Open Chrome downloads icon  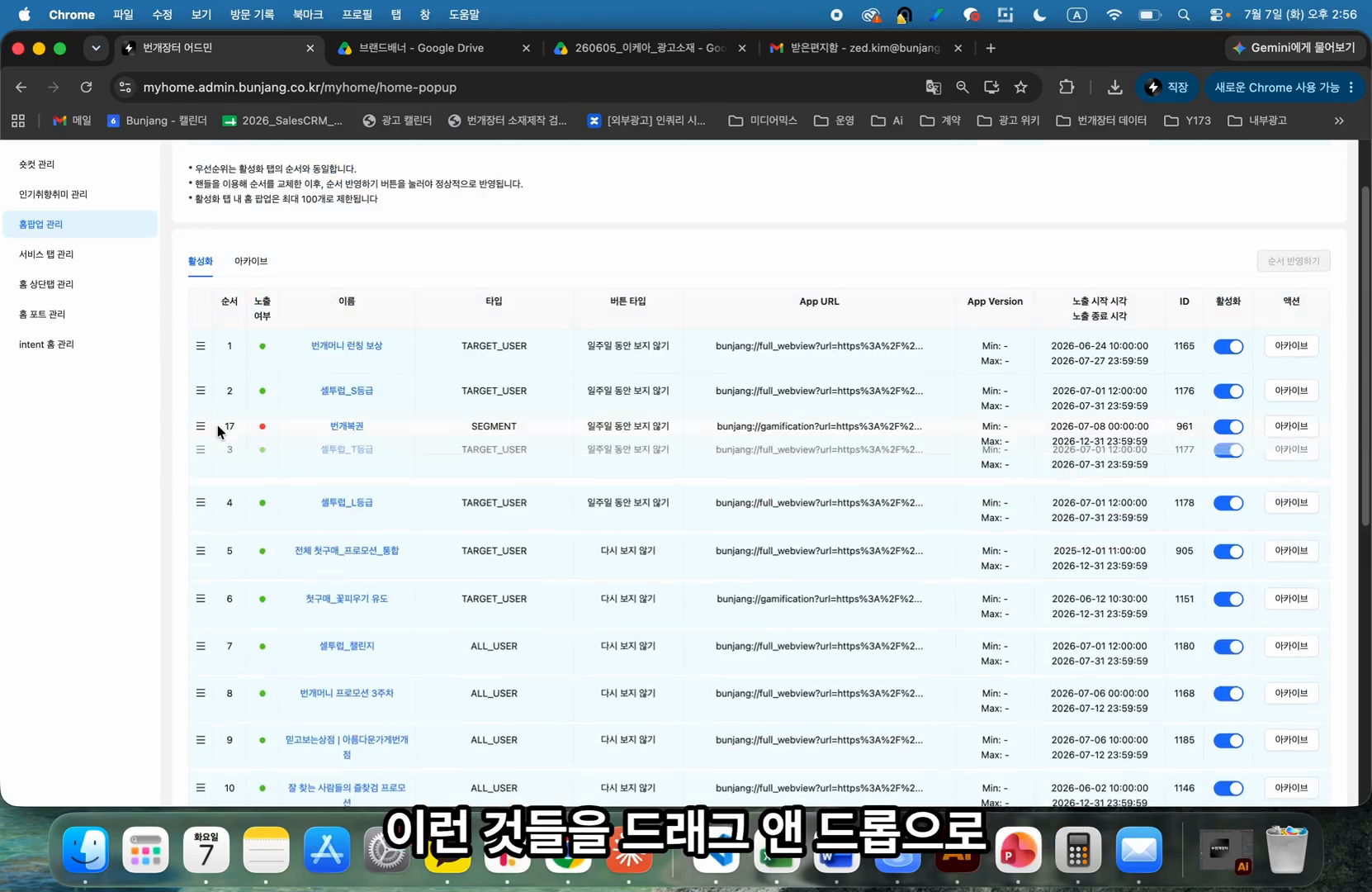1114,87
